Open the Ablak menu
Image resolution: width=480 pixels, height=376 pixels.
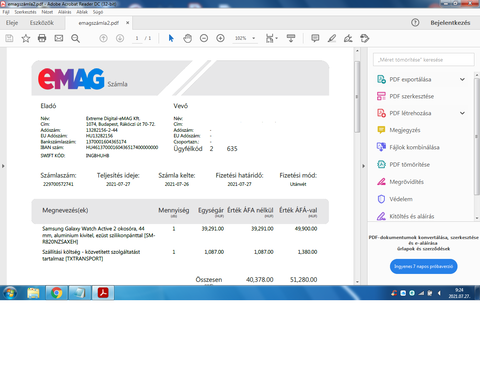[82, 12]
